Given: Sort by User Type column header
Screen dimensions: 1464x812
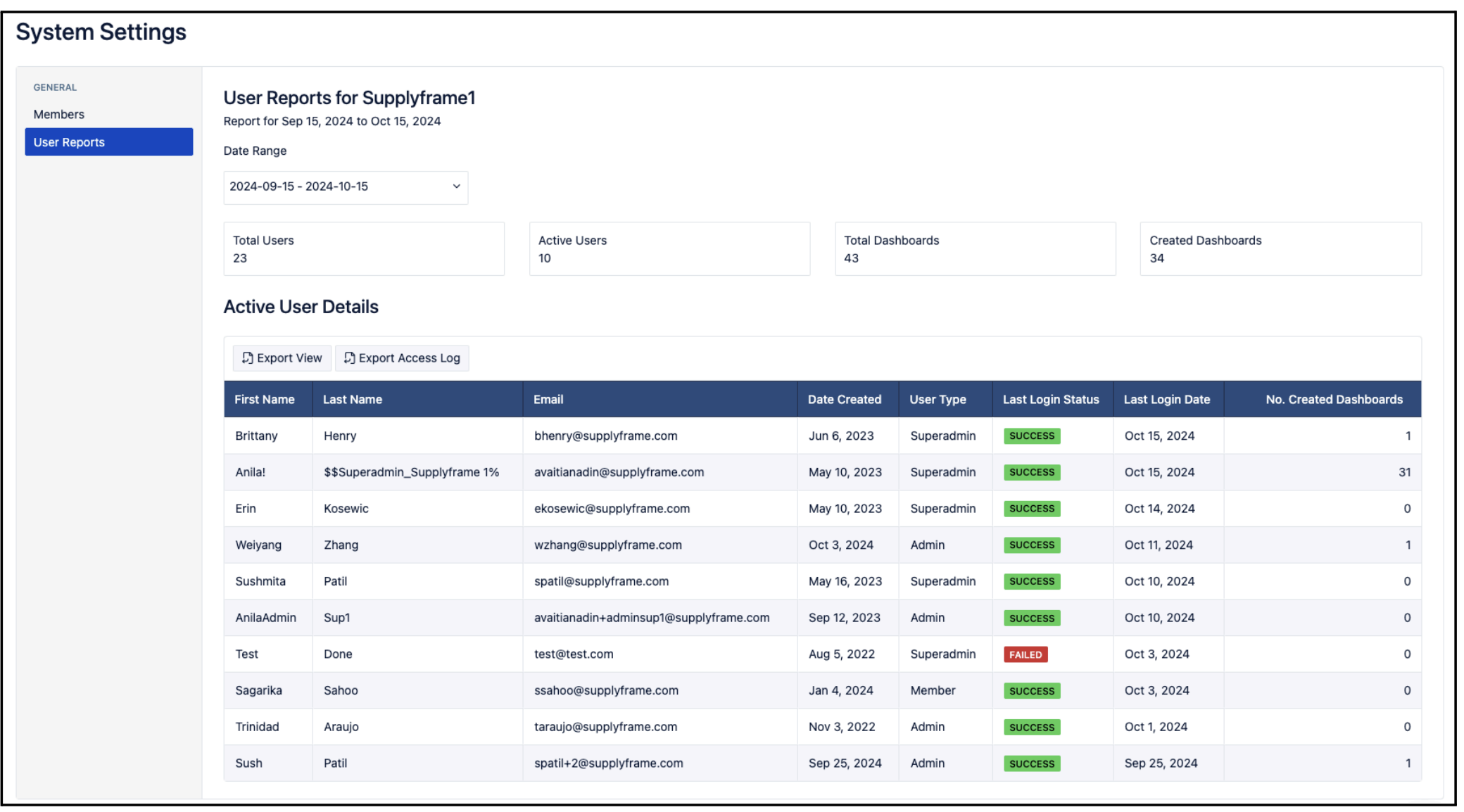Looking at the screenshot, I should [938, 400].
